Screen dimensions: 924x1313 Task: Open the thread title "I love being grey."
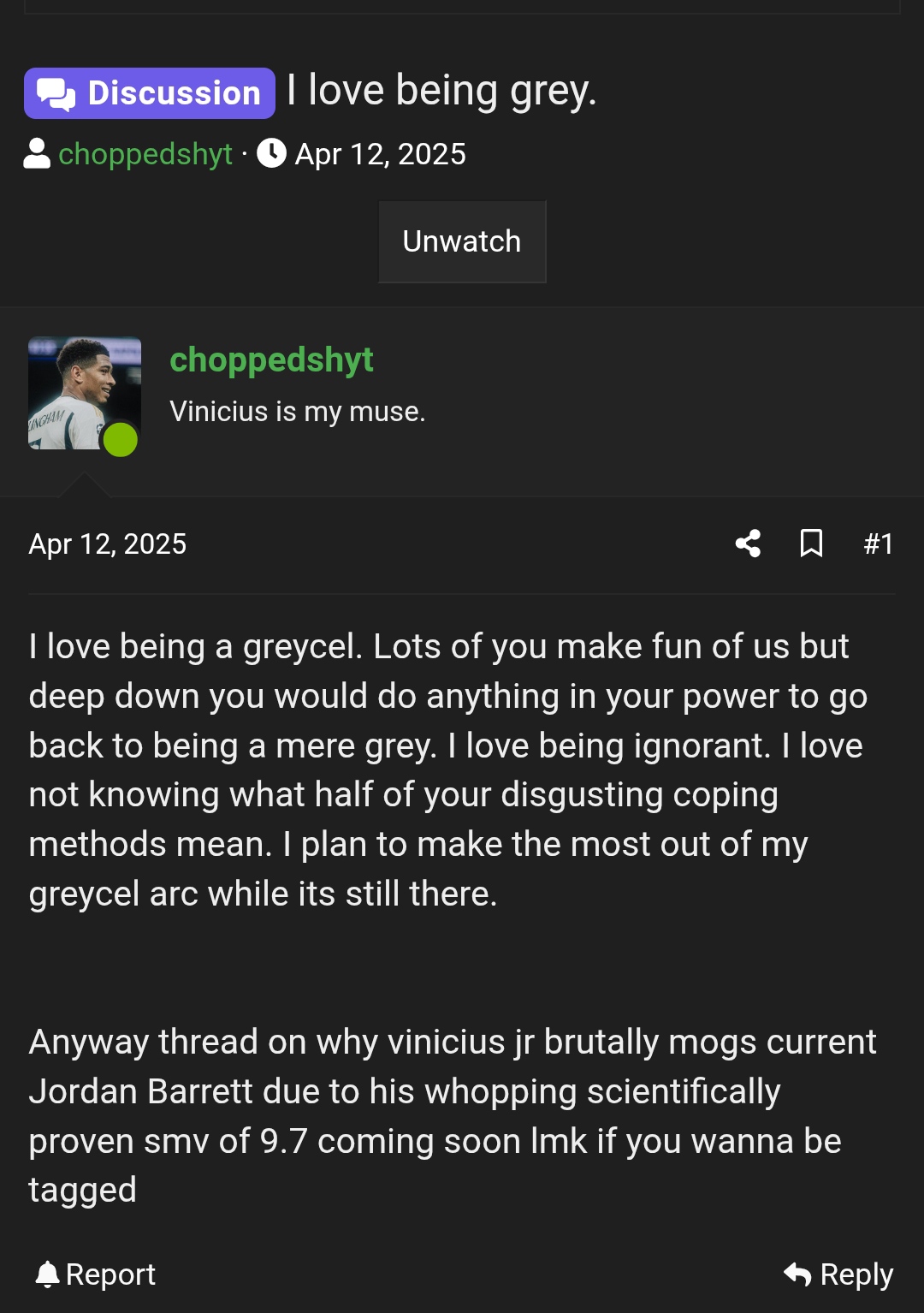pos(441,91)
